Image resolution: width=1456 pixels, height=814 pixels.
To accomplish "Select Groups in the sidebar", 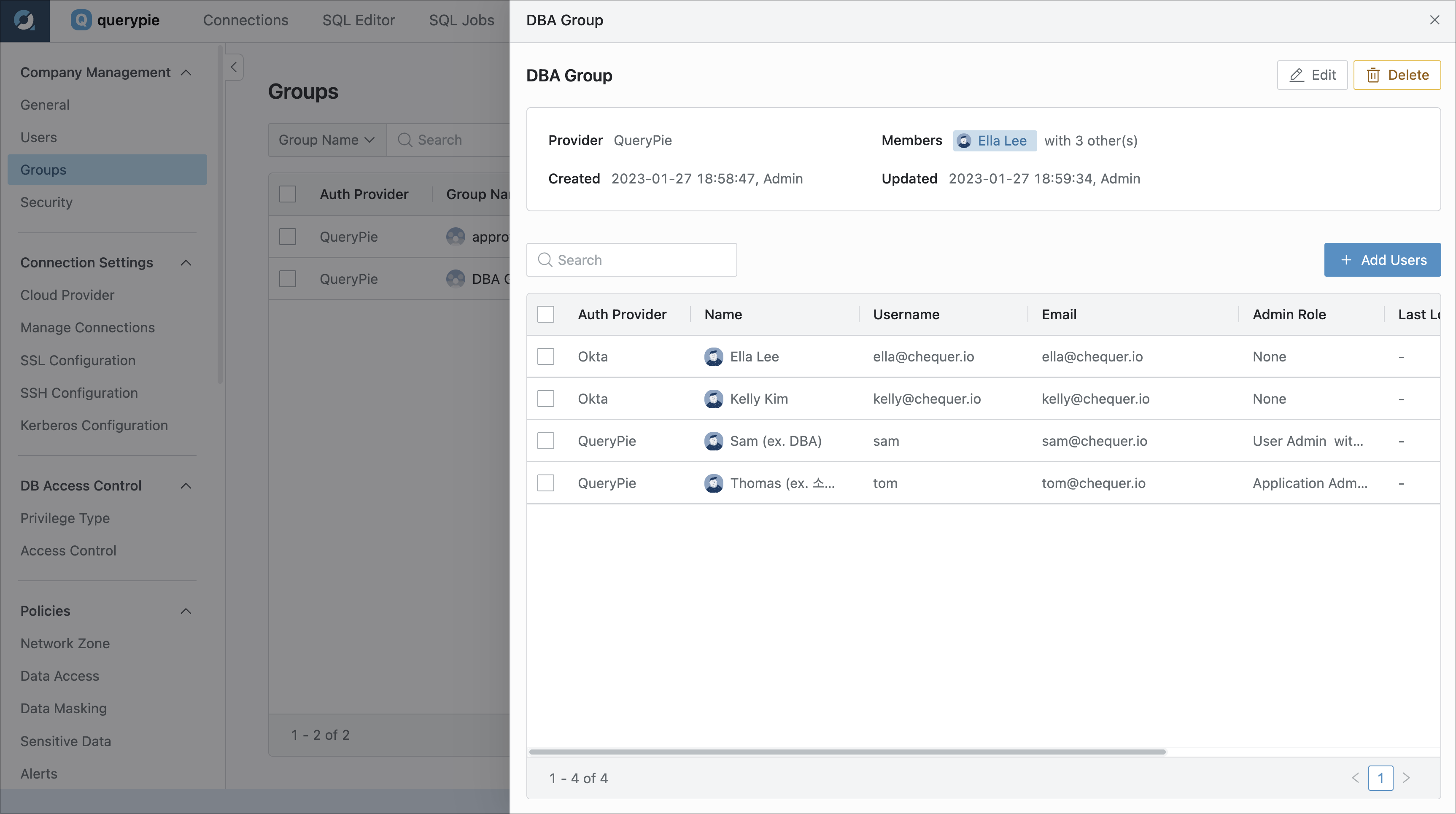I will [108, 170].
